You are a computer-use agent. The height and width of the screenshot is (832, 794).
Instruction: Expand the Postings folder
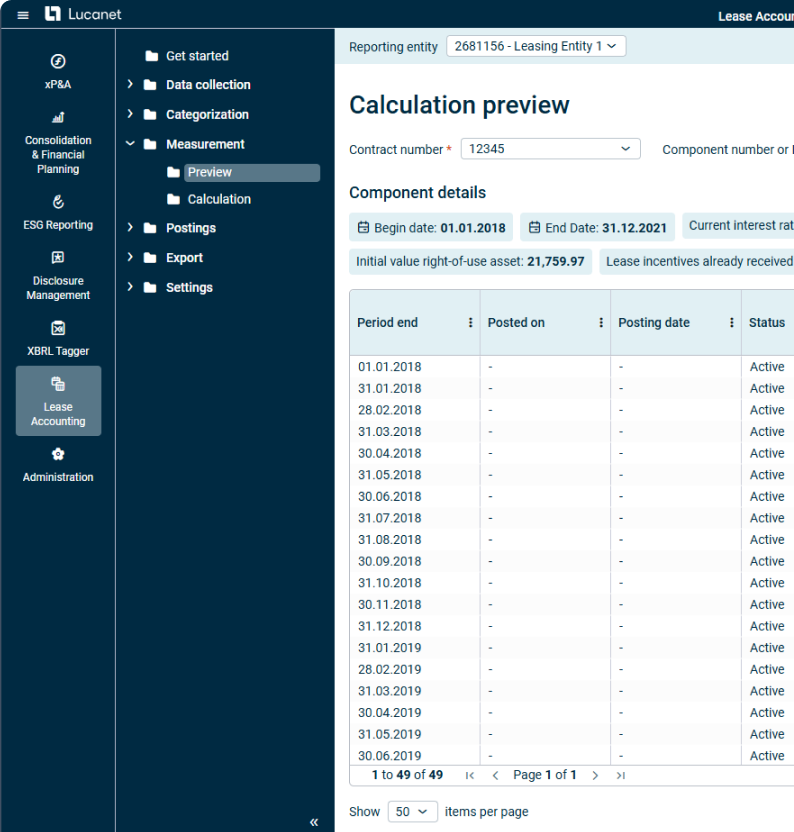pyautogui.click(x=130, y=228)
